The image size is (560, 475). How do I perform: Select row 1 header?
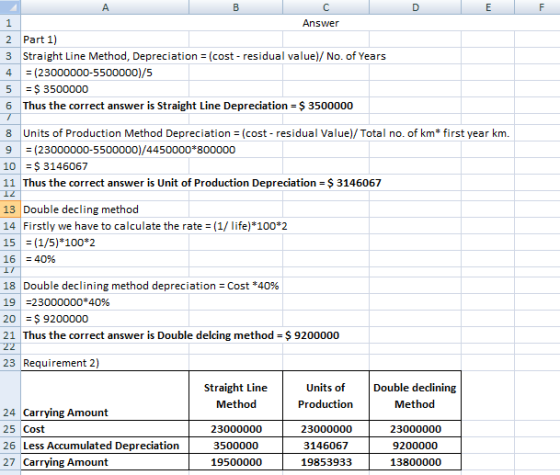click(10, 23)
